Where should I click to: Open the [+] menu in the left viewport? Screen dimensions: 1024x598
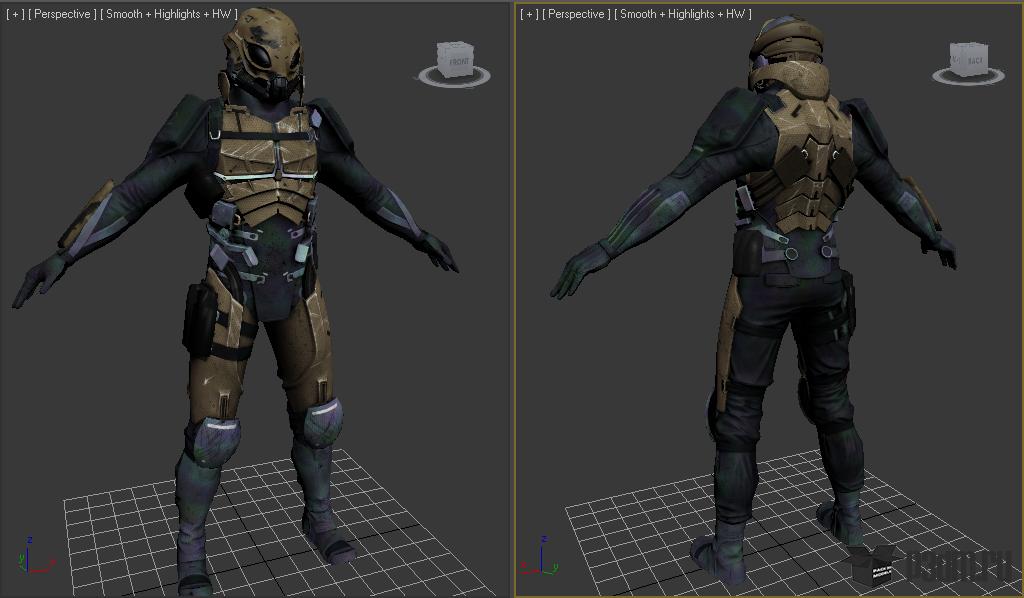click(15, 14)
